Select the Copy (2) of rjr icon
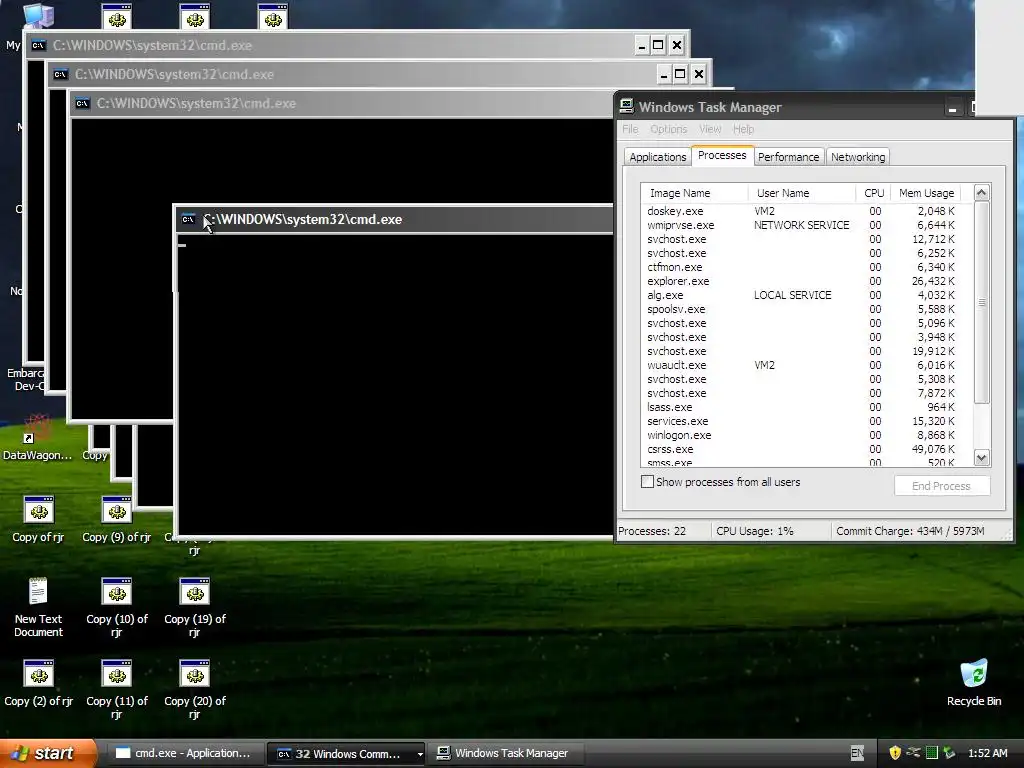1024x768 pixels. click(39, 684)
